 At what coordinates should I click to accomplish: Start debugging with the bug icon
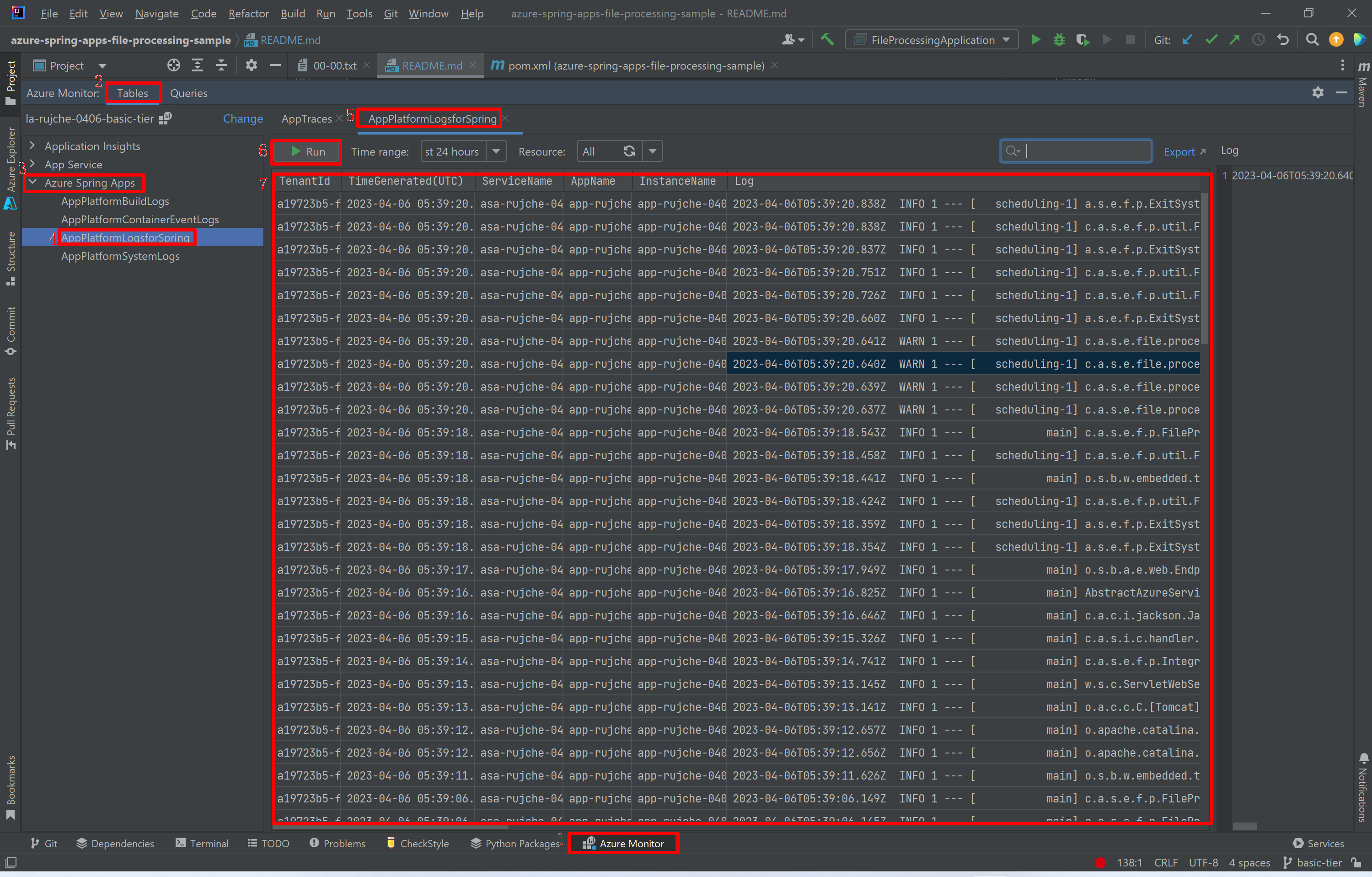[x=1059, y=39]
